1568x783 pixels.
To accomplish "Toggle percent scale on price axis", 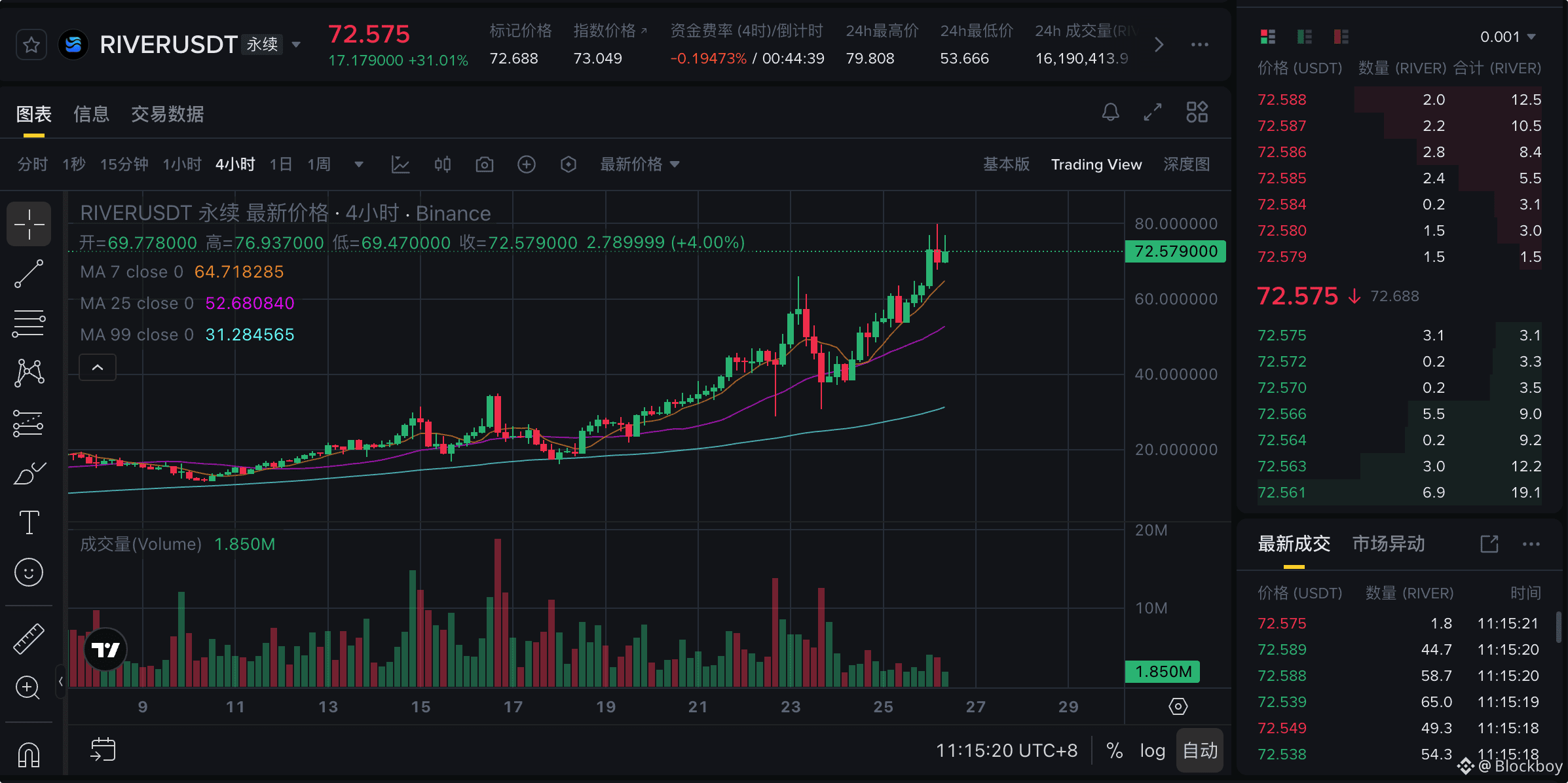I will pyautogui.click(x=1114, y=750).
